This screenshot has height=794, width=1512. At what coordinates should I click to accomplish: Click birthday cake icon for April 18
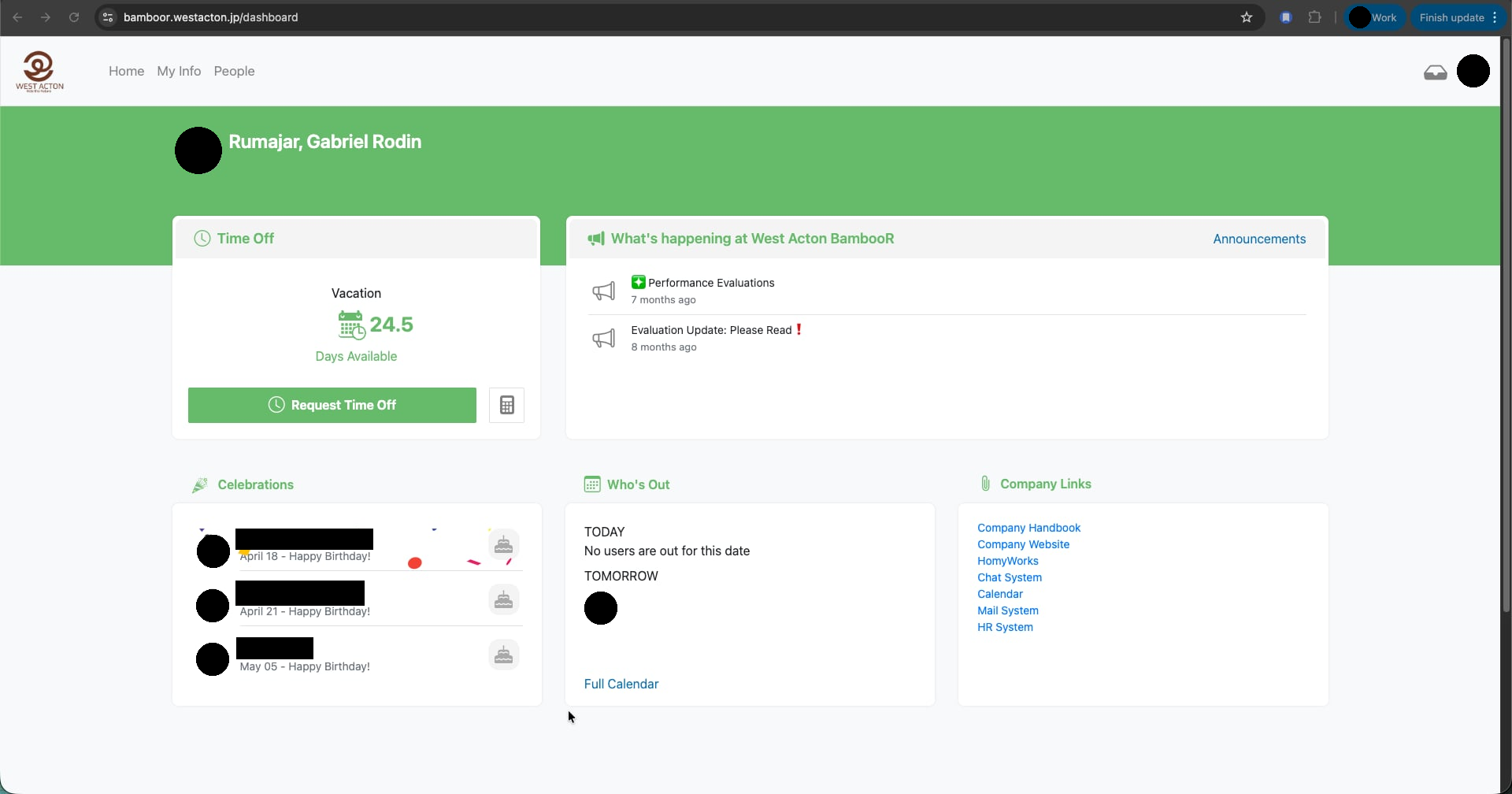click(x=503, y=544)
